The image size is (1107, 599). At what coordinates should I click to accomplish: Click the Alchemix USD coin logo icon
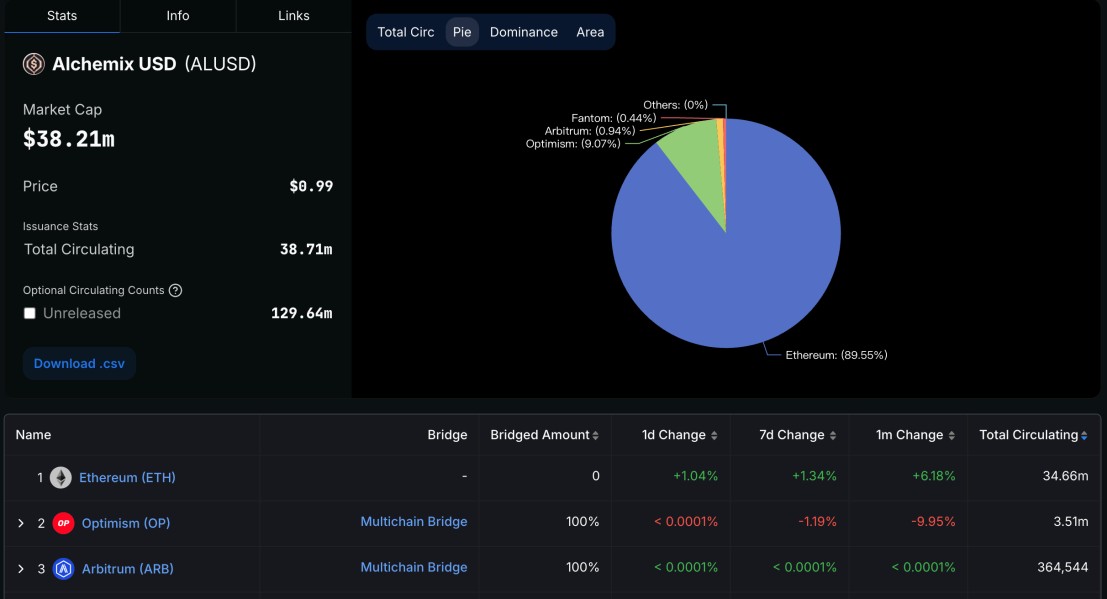34,64
